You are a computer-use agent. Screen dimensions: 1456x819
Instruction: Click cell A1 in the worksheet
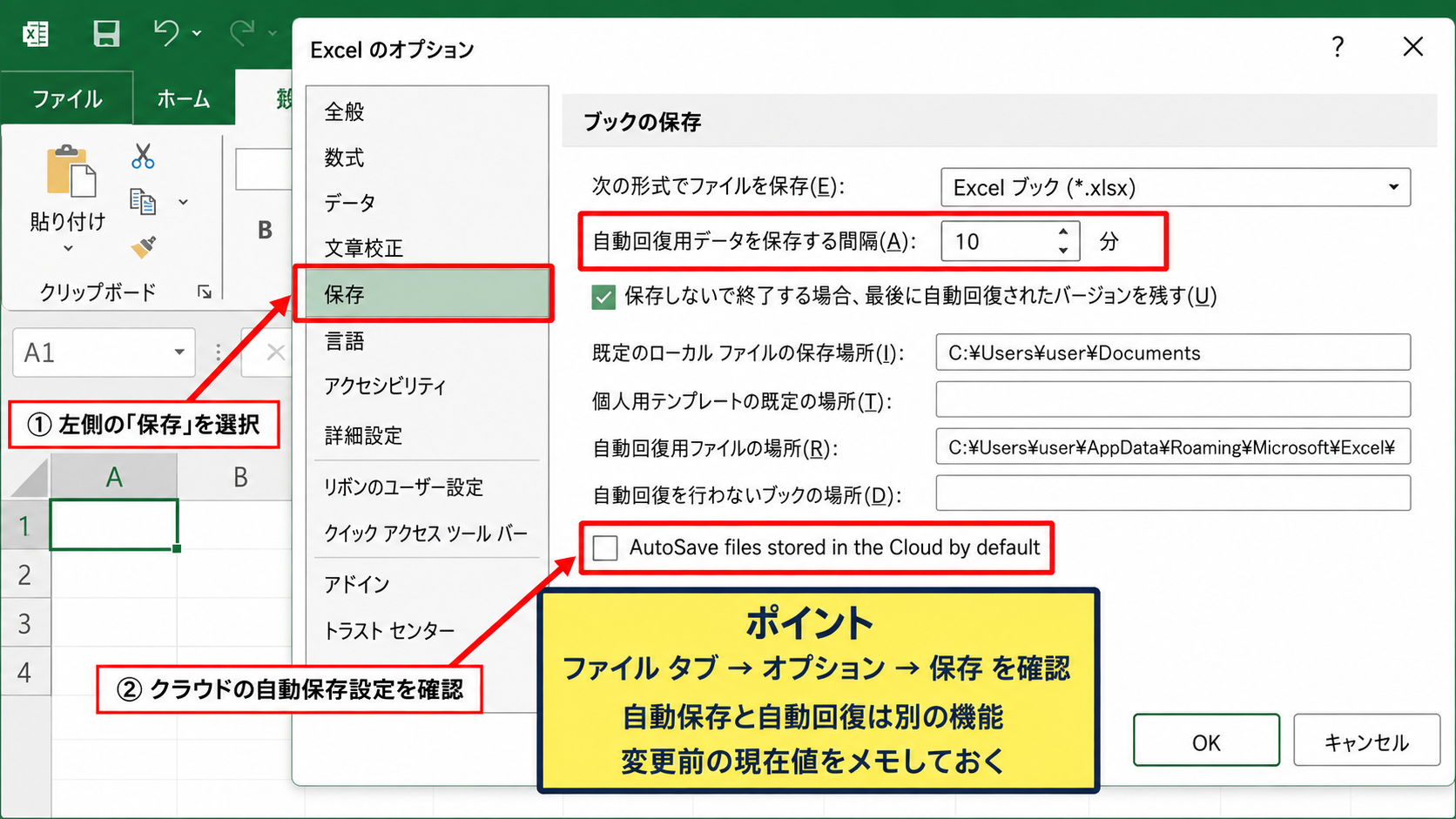click(x=114, y=525)
